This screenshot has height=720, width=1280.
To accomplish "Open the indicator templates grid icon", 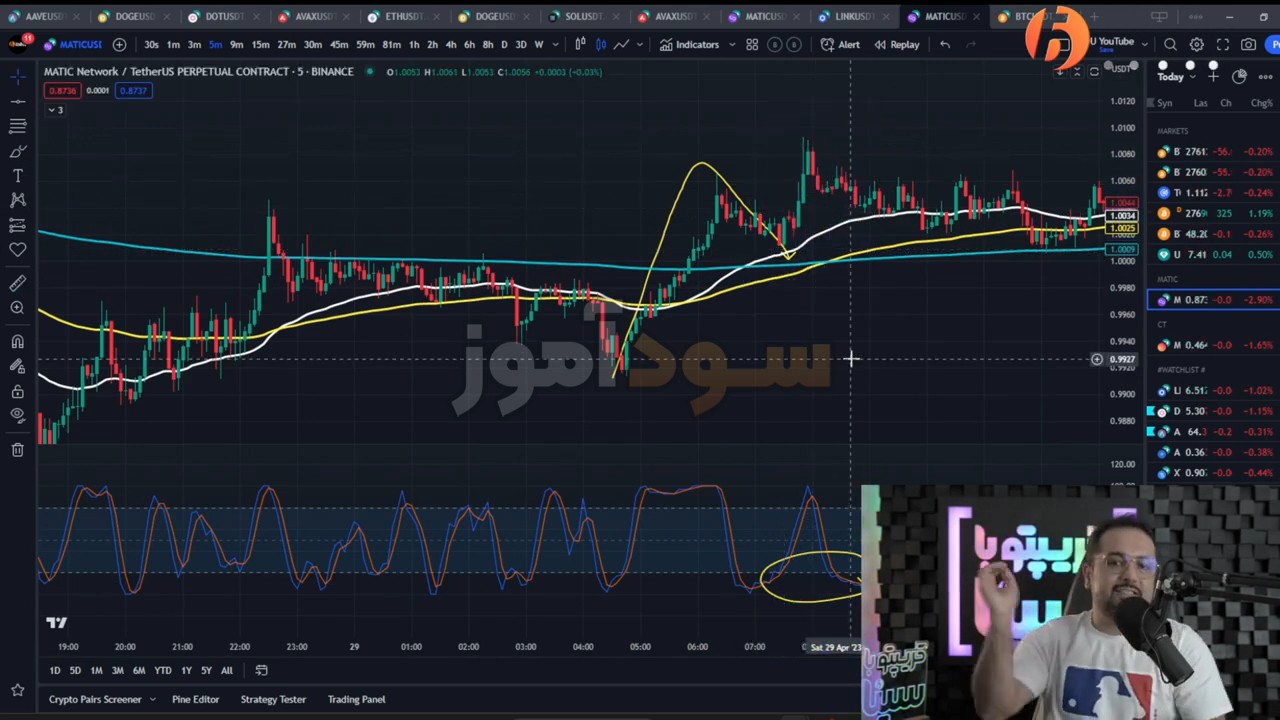I will (x=752, y=44).
